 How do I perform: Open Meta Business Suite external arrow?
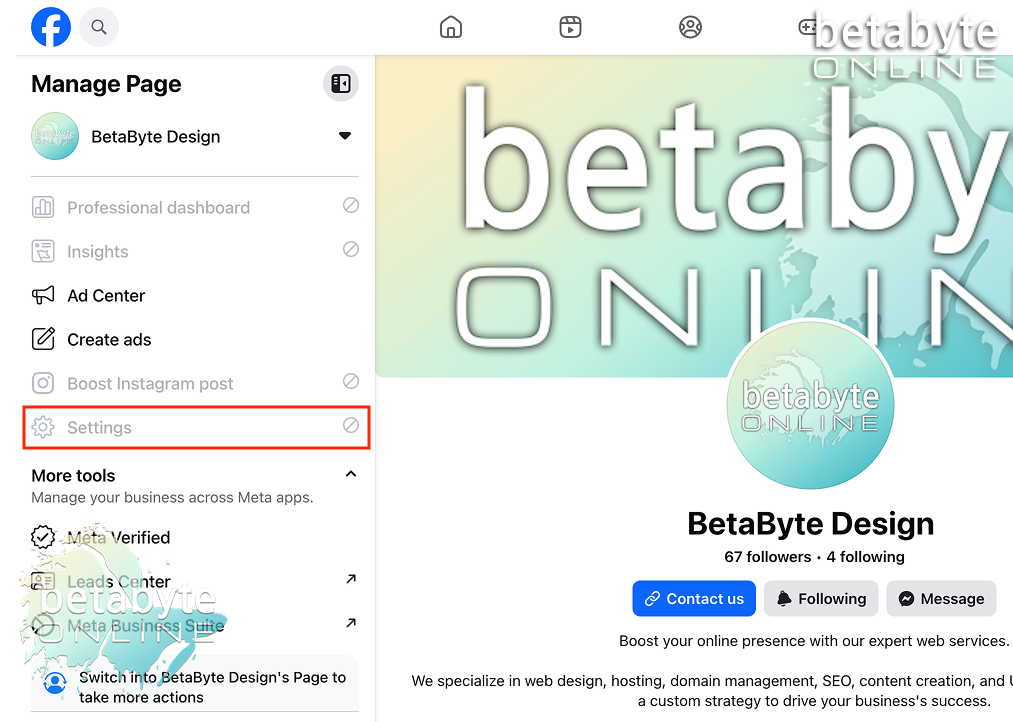pos(351,623)
